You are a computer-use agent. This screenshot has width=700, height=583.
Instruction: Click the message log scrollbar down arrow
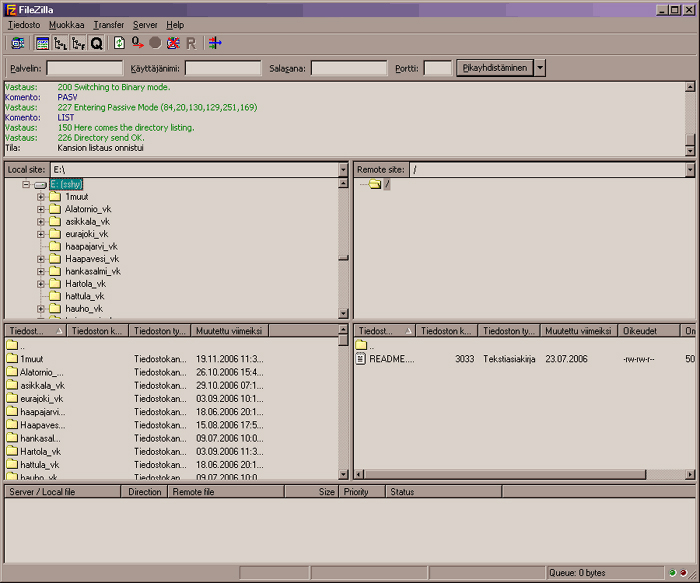point(690,150)
